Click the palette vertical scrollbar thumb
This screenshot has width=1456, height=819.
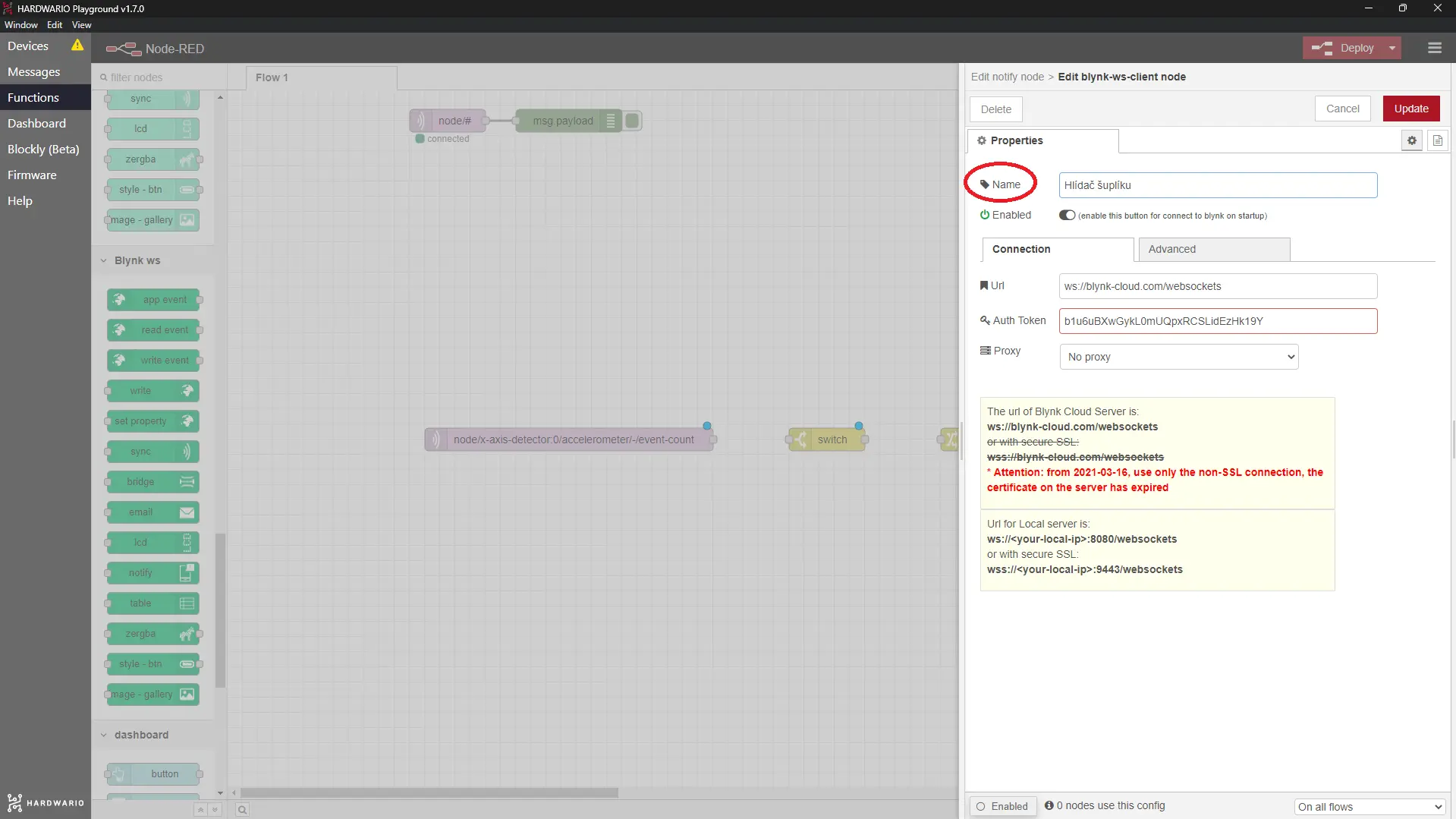(220, 610)
